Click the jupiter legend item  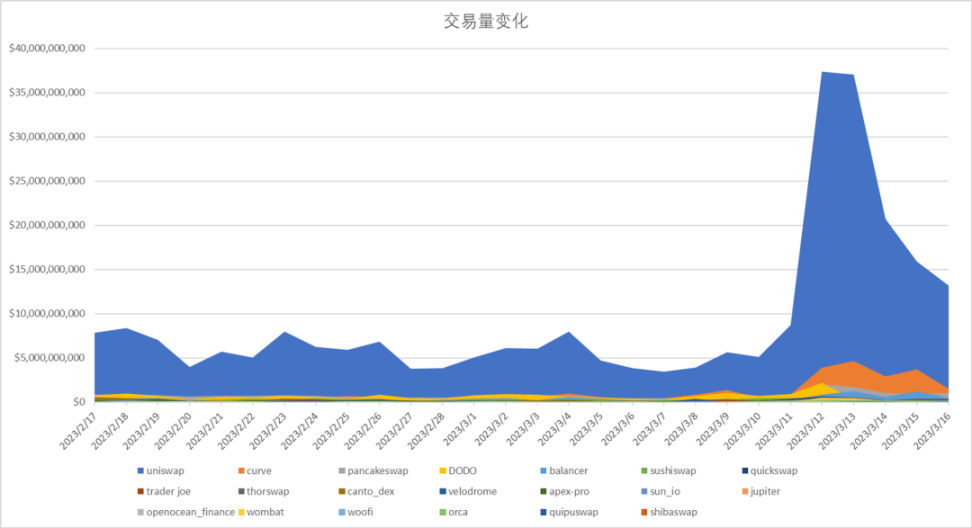click(759, 491)
